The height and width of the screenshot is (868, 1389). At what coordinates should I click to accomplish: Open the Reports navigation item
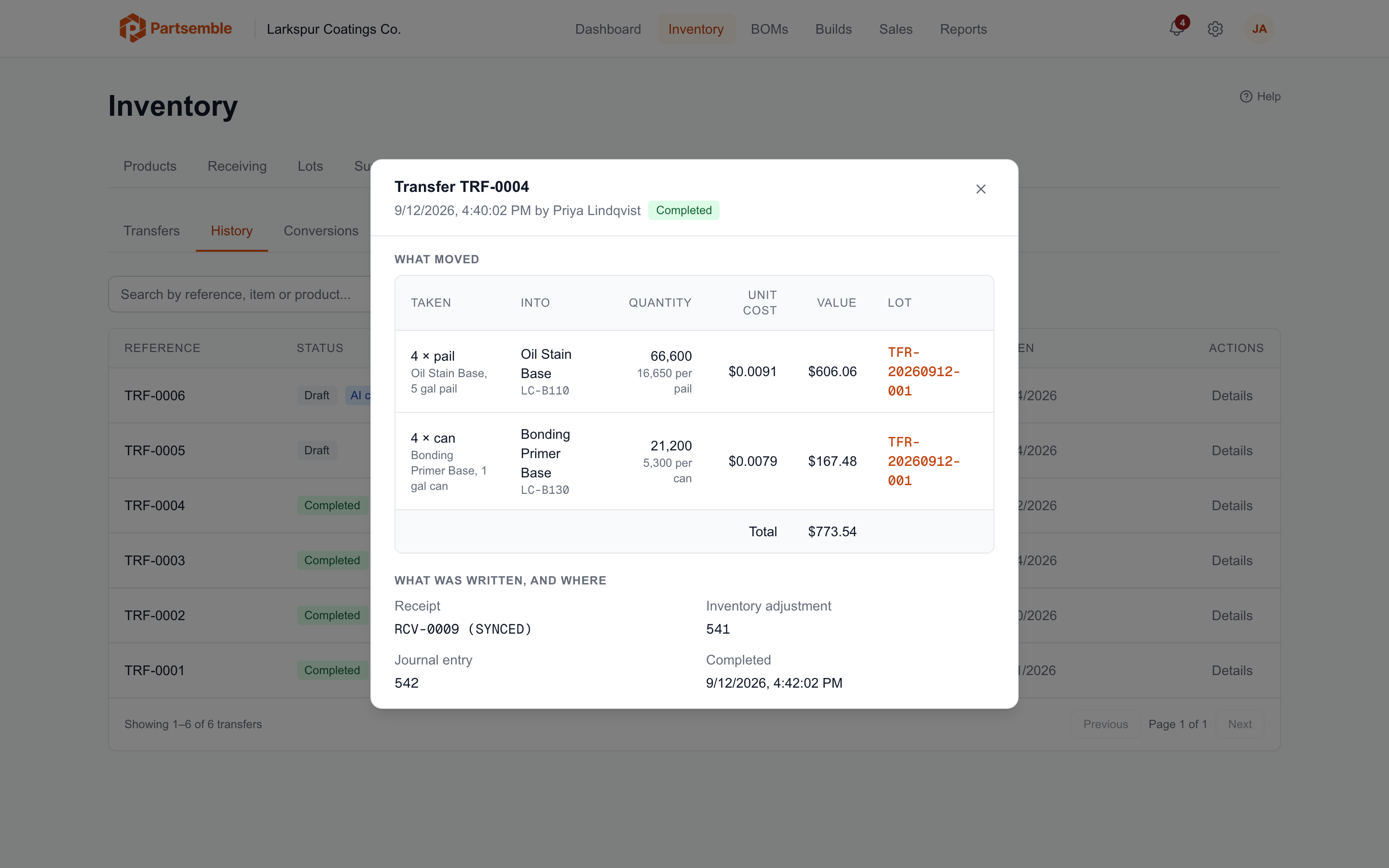tap(963, 29)
